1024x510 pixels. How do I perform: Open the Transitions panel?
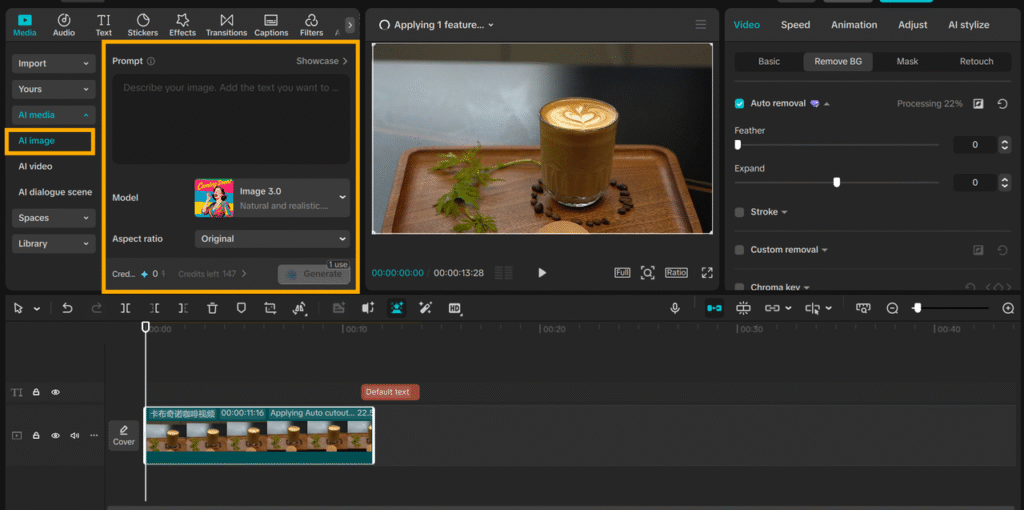click(x=226, y=25)
